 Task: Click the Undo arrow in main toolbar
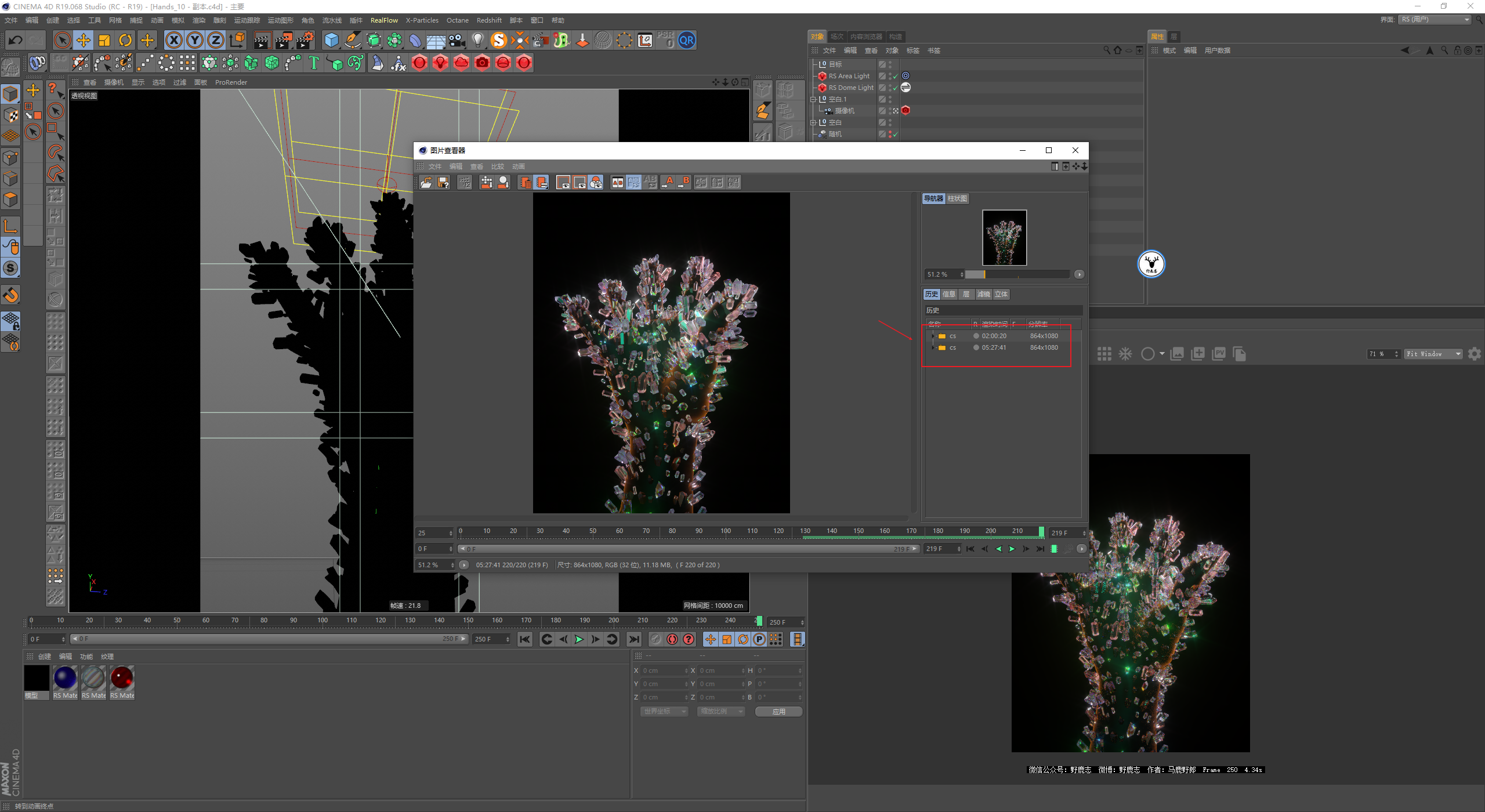click(15, 40)
